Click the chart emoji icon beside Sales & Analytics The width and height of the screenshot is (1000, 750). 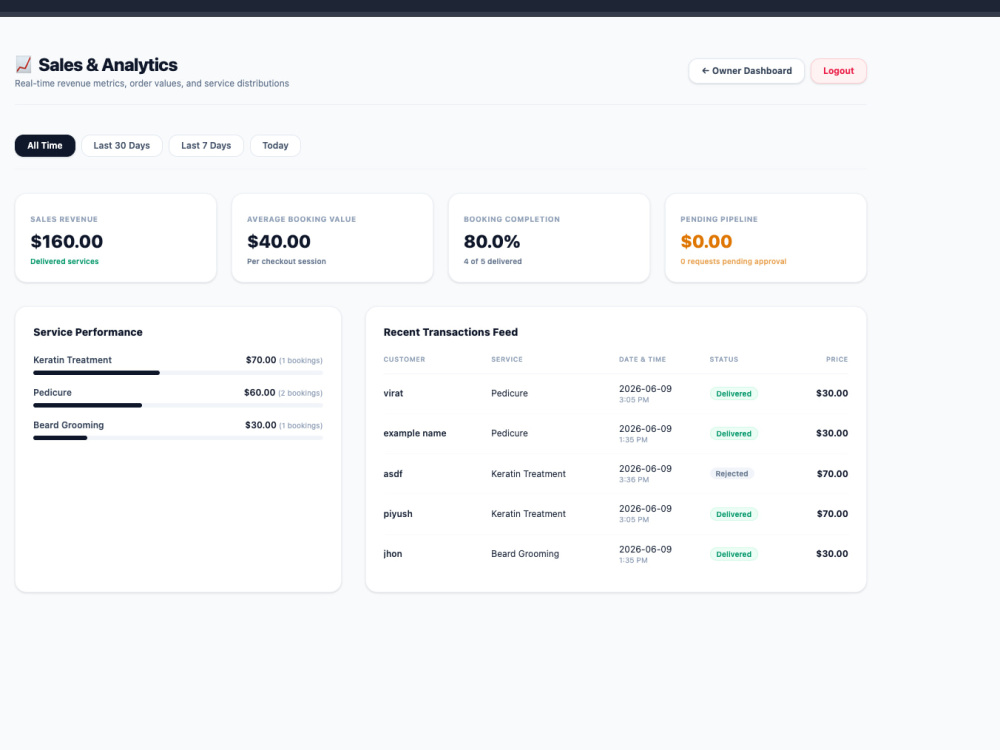tap(24, 64)
